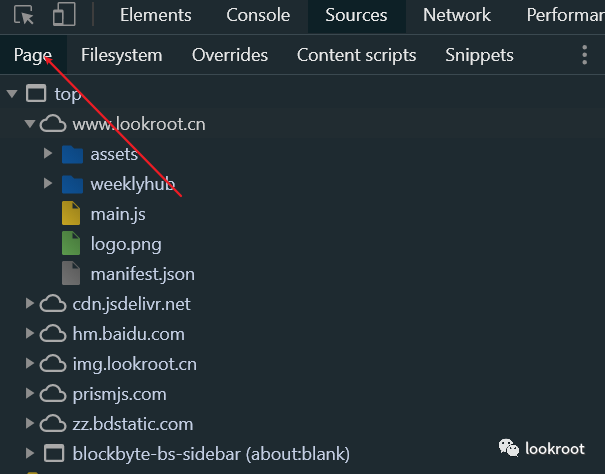Select the prismjs.com entry
Viewport: 605px width, 474px height.
pyautogui.click(x=120, y=395)
